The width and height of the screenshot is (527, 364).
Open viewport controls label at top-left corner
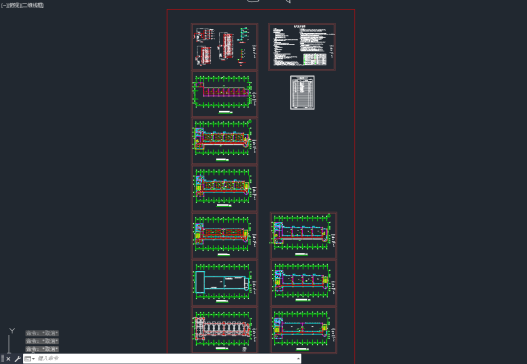coord(22,5)
